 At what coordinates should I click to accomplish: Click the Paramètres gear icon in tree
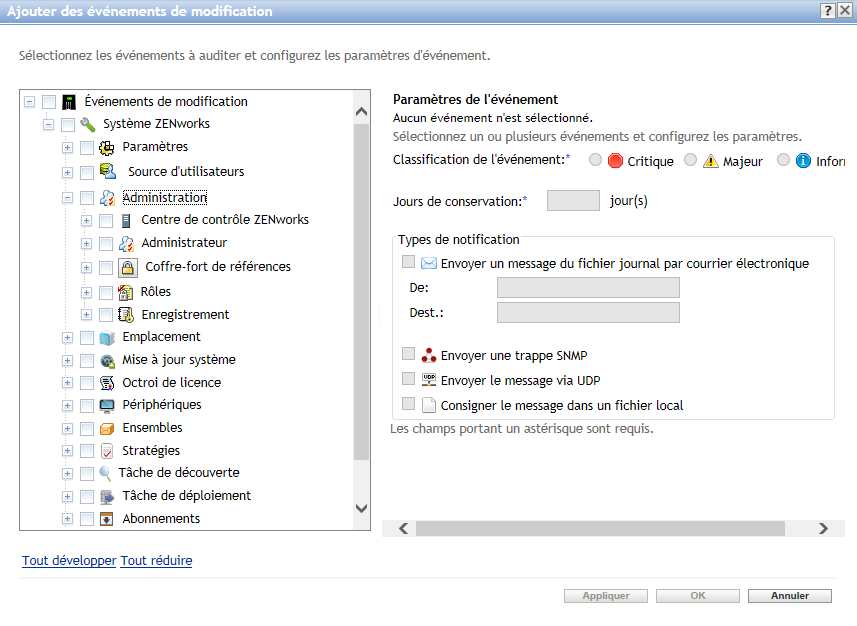tap(107, 147)
